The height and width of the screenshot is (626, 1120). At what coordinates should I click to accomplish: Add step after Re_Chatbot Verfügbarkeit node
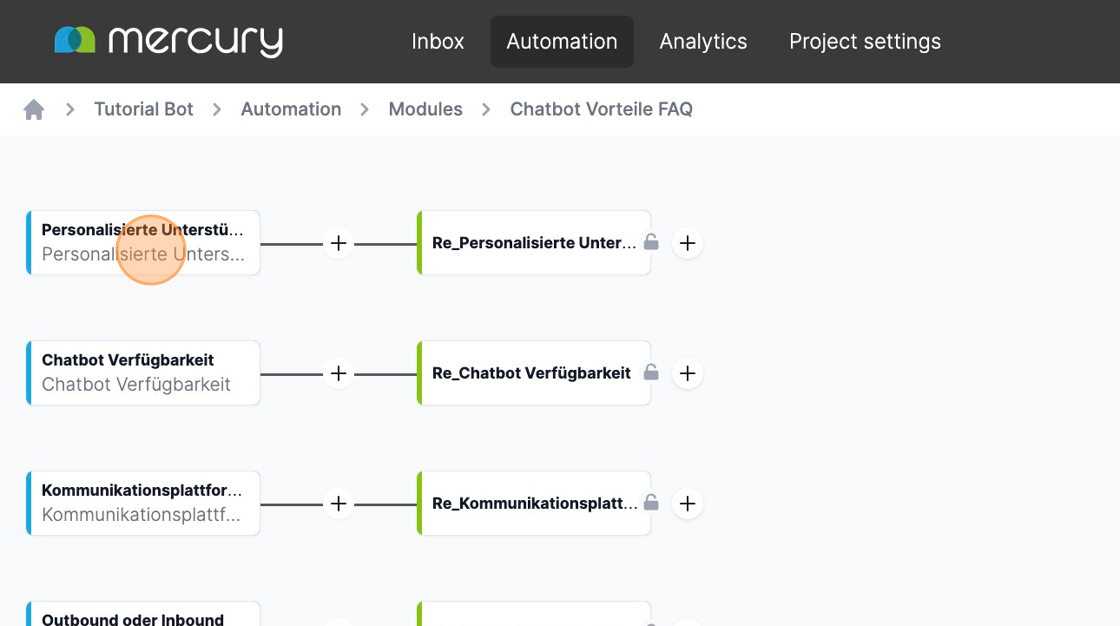tap(687, 373)
